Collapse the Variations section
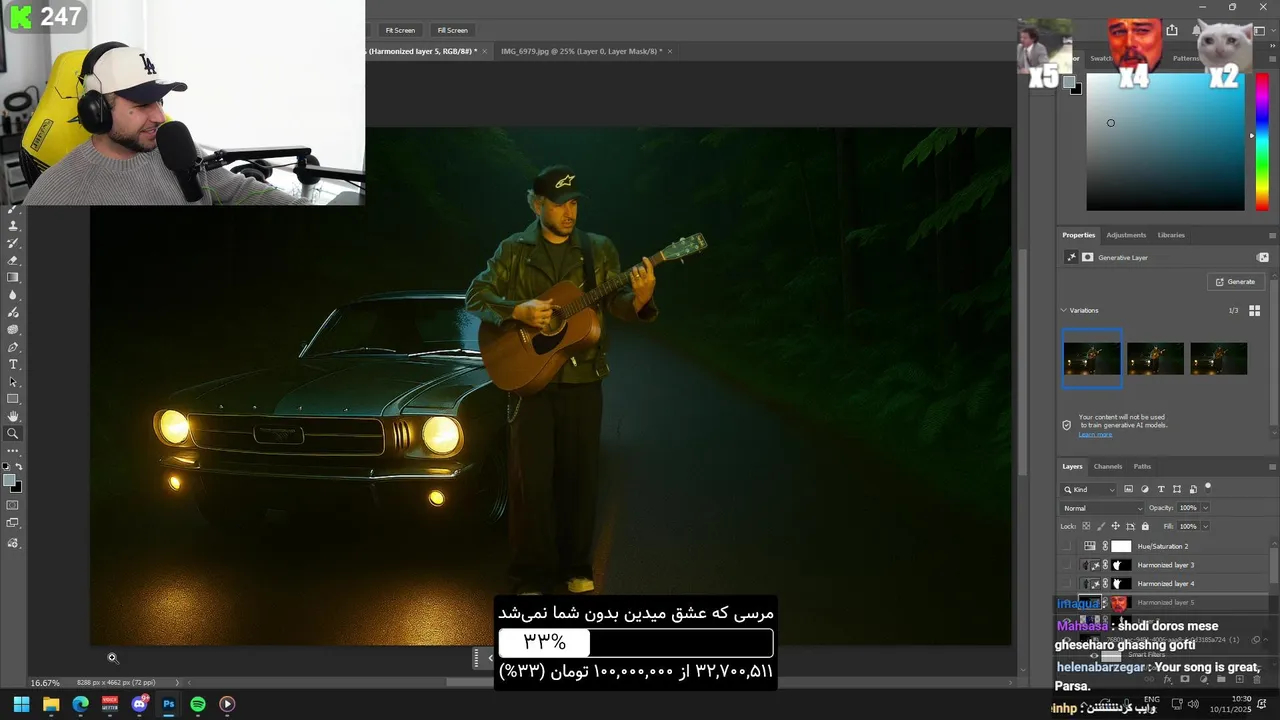Viewport: 1280px width, 720px height. (x=1064, y=310)
